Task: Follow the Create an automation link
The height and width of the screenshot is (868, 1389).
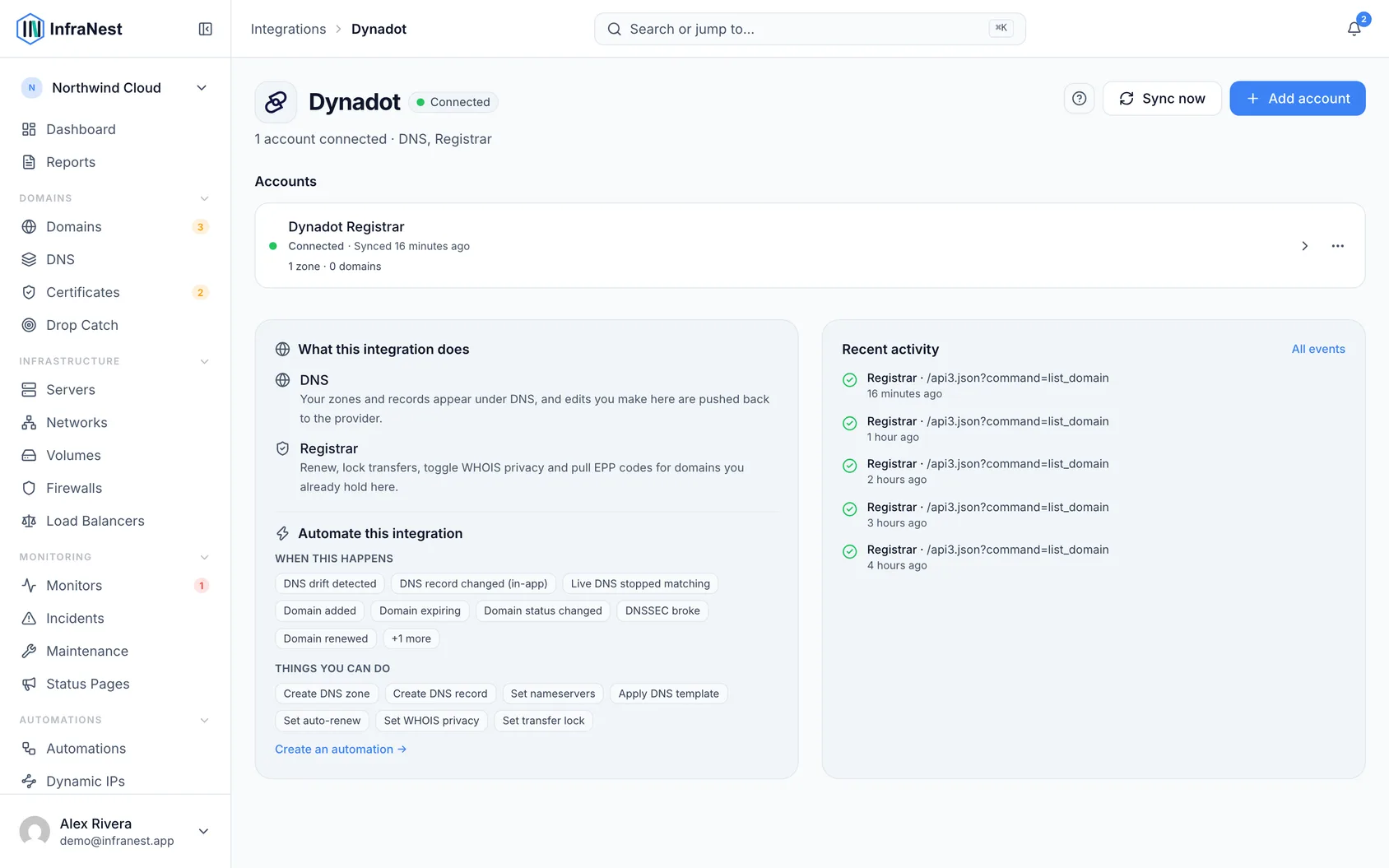Action: [341, 749]
